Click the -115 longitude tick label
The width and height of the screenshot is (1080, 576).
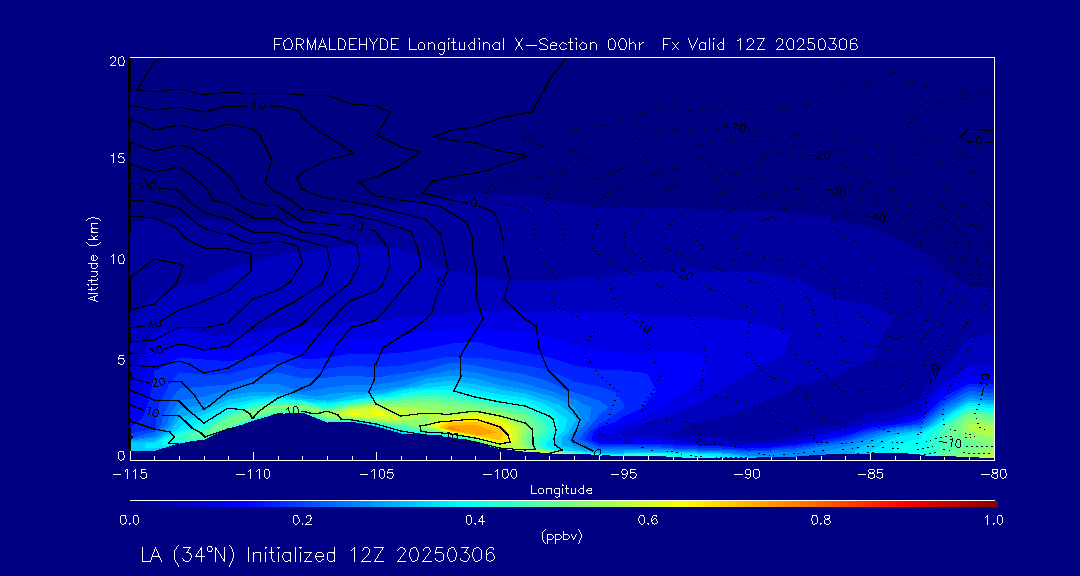[129, 475]
